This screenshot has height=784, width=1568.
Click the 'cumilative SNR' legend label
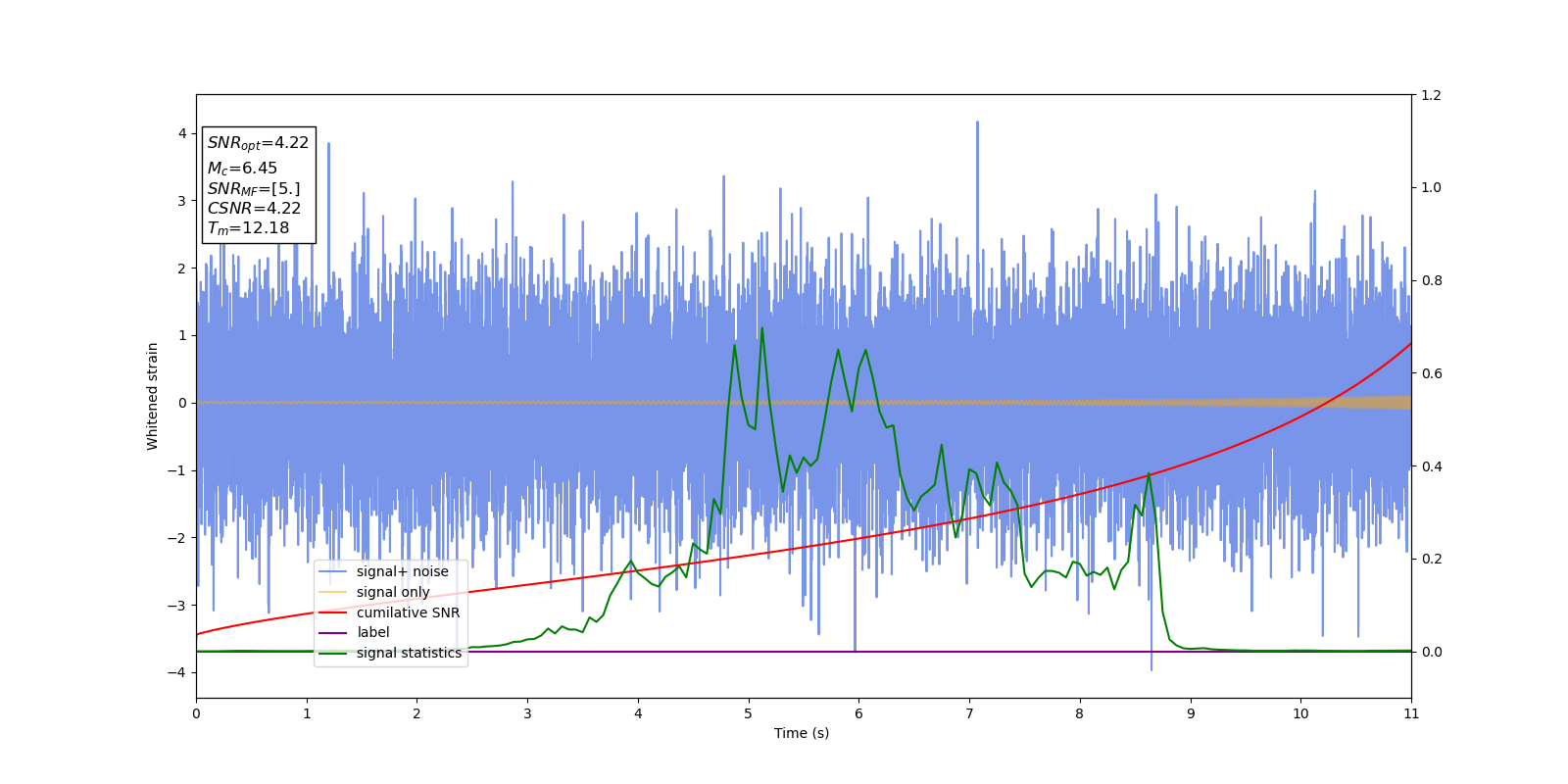tap(408, 612)
